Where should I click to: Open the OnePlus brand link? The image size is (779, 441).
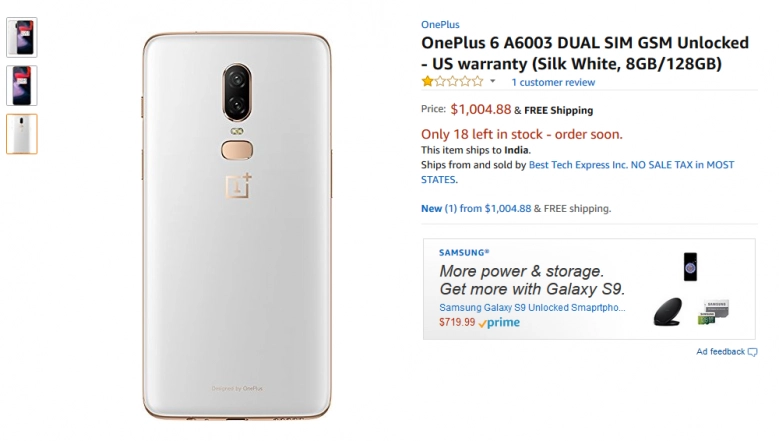(440, 24)
